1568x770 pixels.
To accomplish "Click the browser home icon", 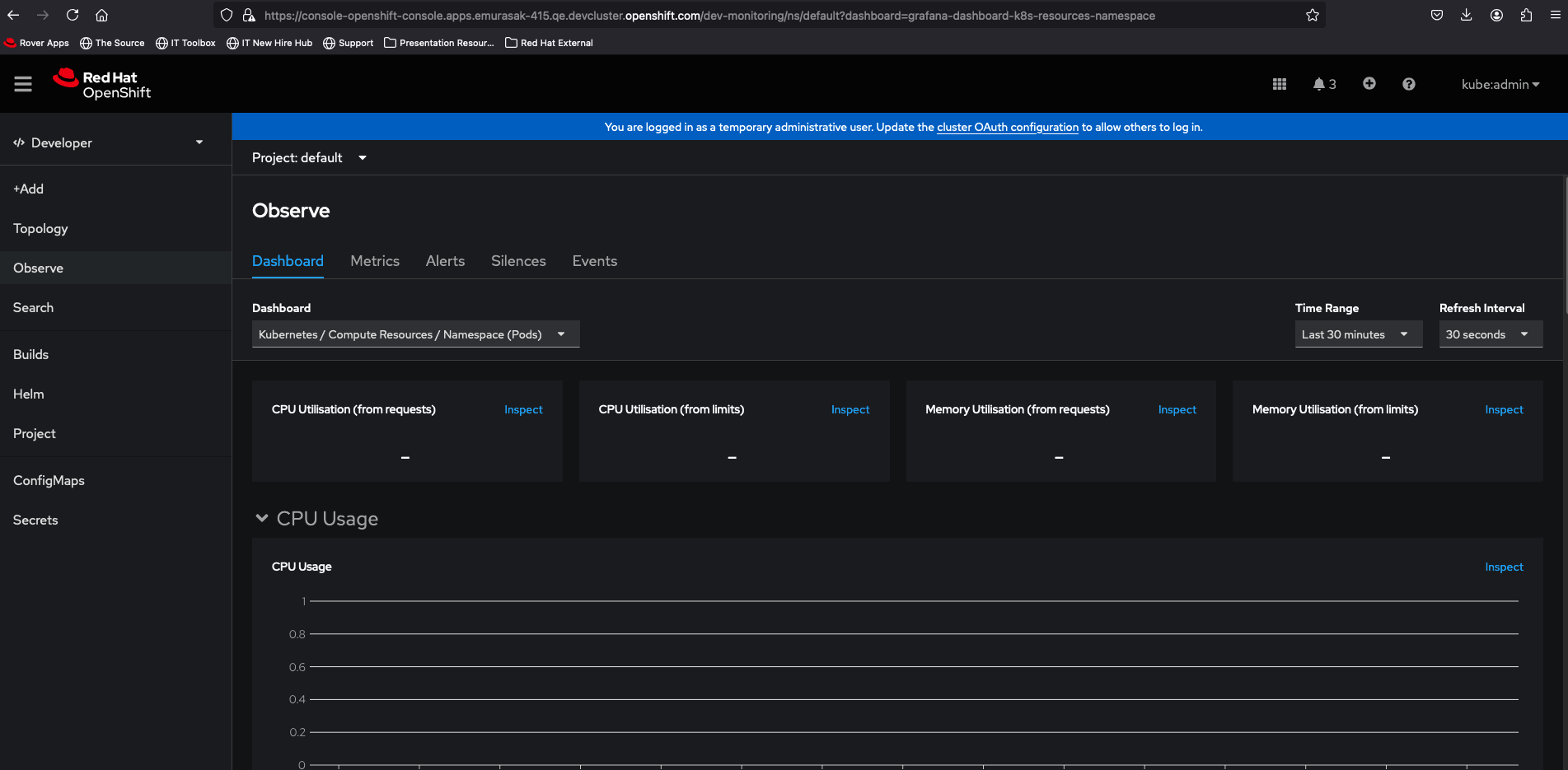I will tap(101, 15).
